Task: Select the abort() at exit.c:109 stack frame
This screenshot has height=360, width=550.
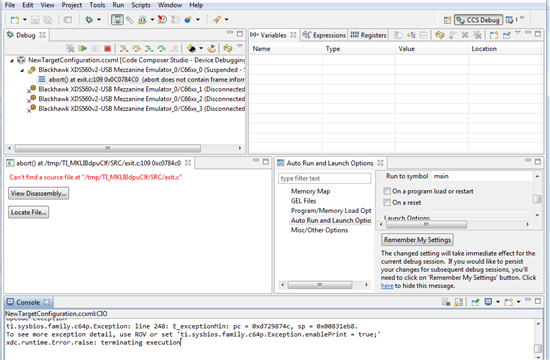Action: point(141,80)
